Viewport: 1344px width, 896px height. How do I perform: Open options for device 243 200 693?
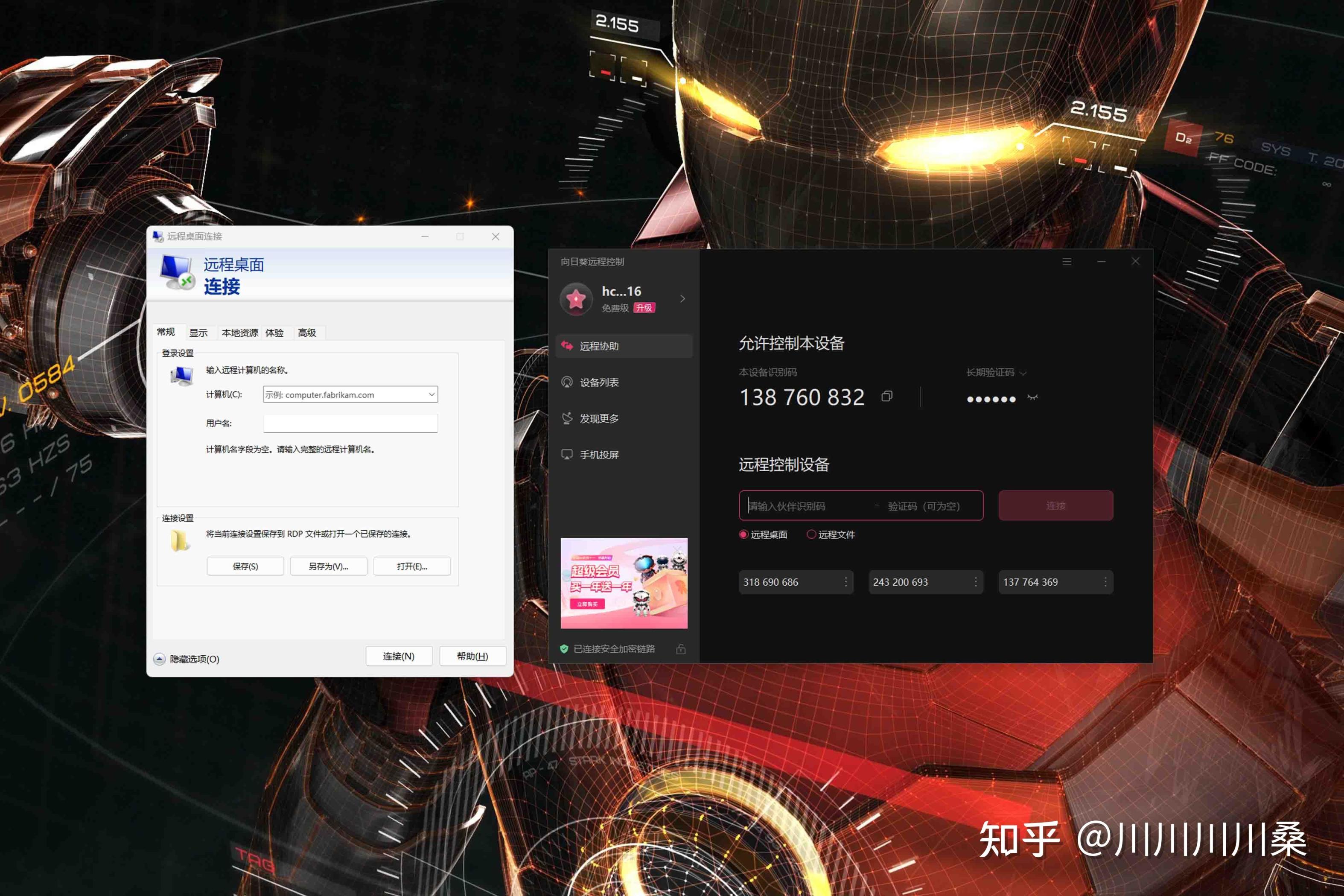(976, 582)
